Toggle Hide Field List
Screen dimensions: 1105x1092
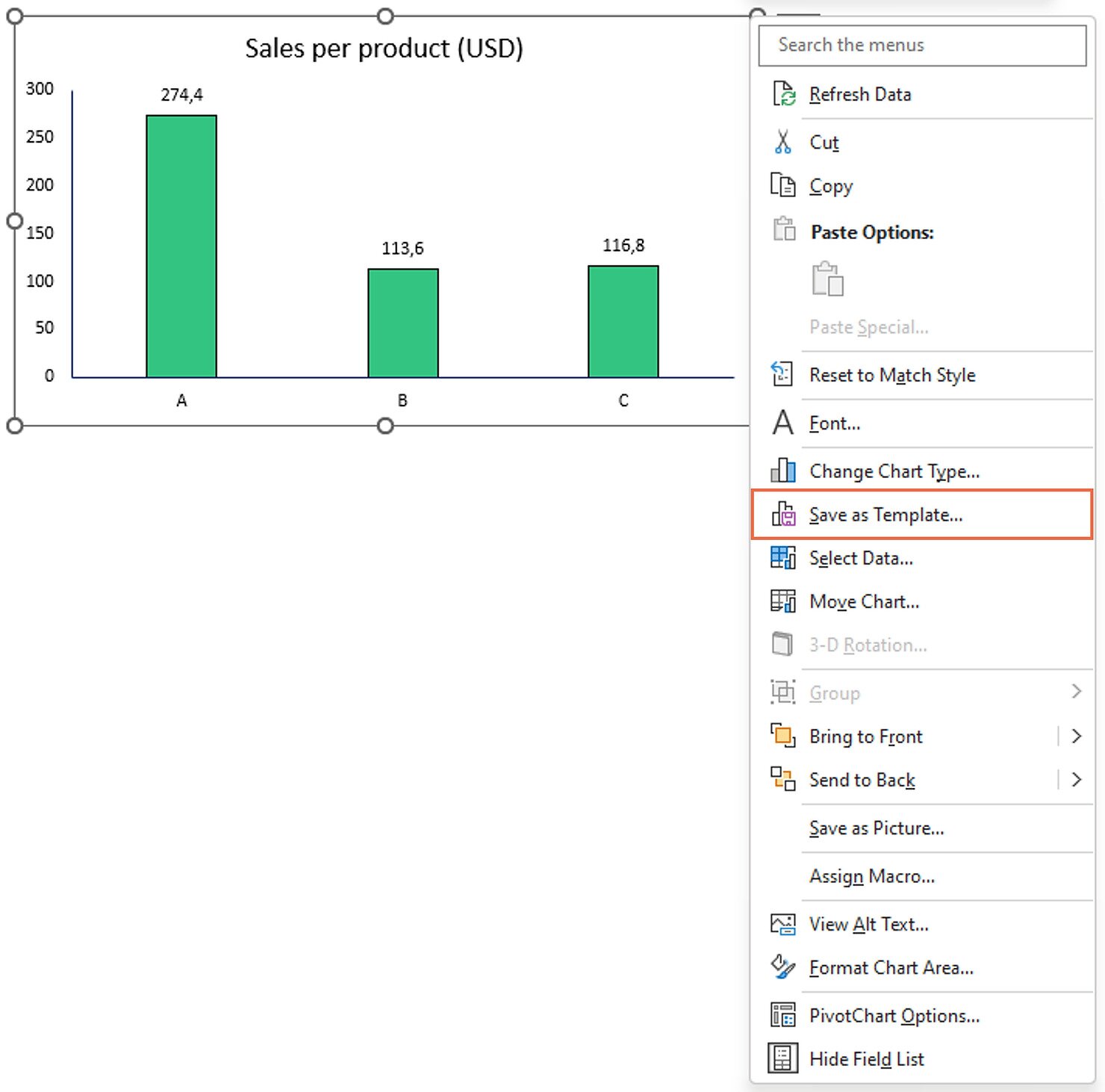pos(866,1059)
